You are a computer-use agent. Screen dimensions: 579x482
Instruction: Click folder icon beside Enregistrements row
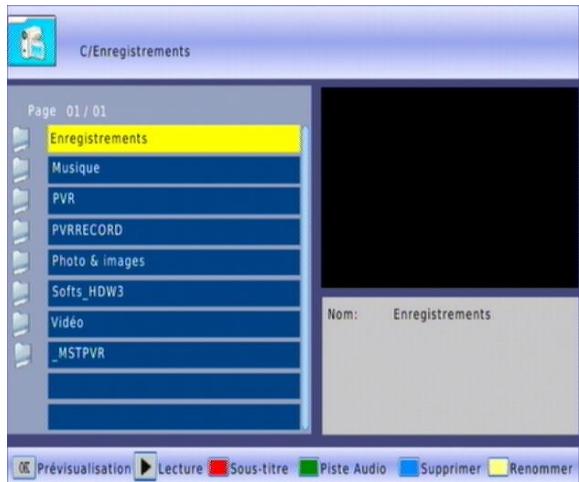pyautogui.click(x=21, y=139)
